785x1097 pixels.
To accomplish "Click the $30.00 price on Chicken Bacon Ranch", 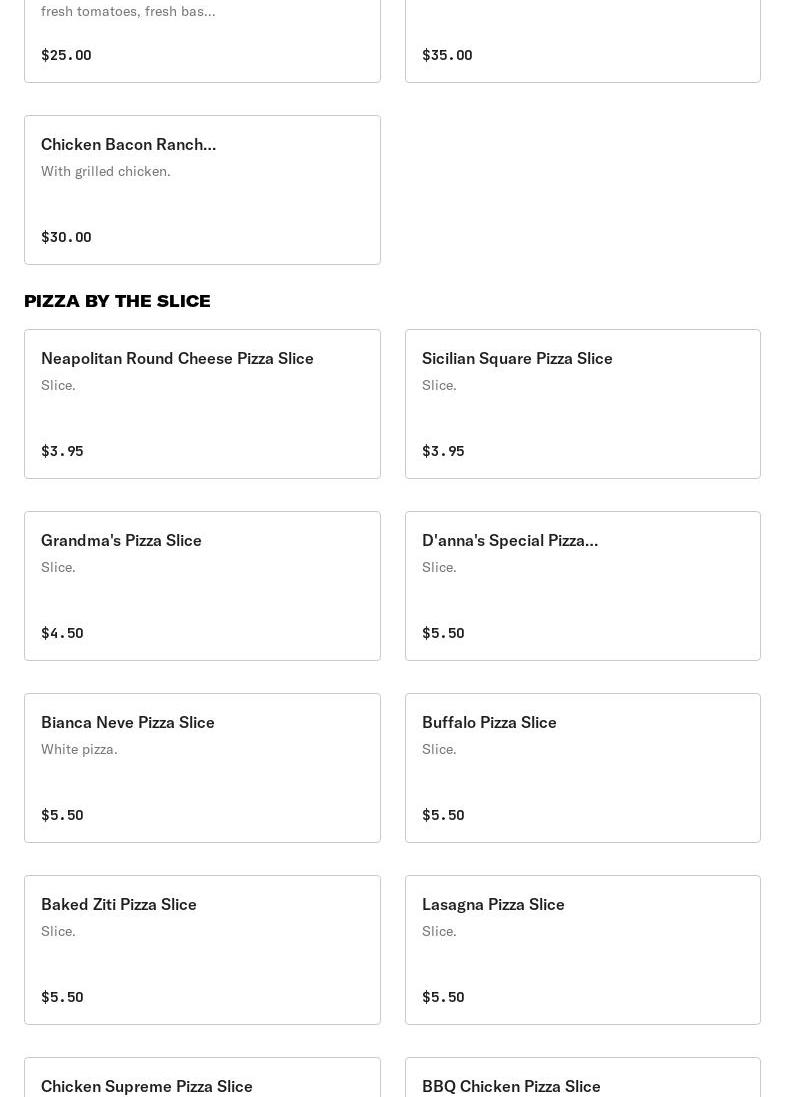I will coord(66,237).
